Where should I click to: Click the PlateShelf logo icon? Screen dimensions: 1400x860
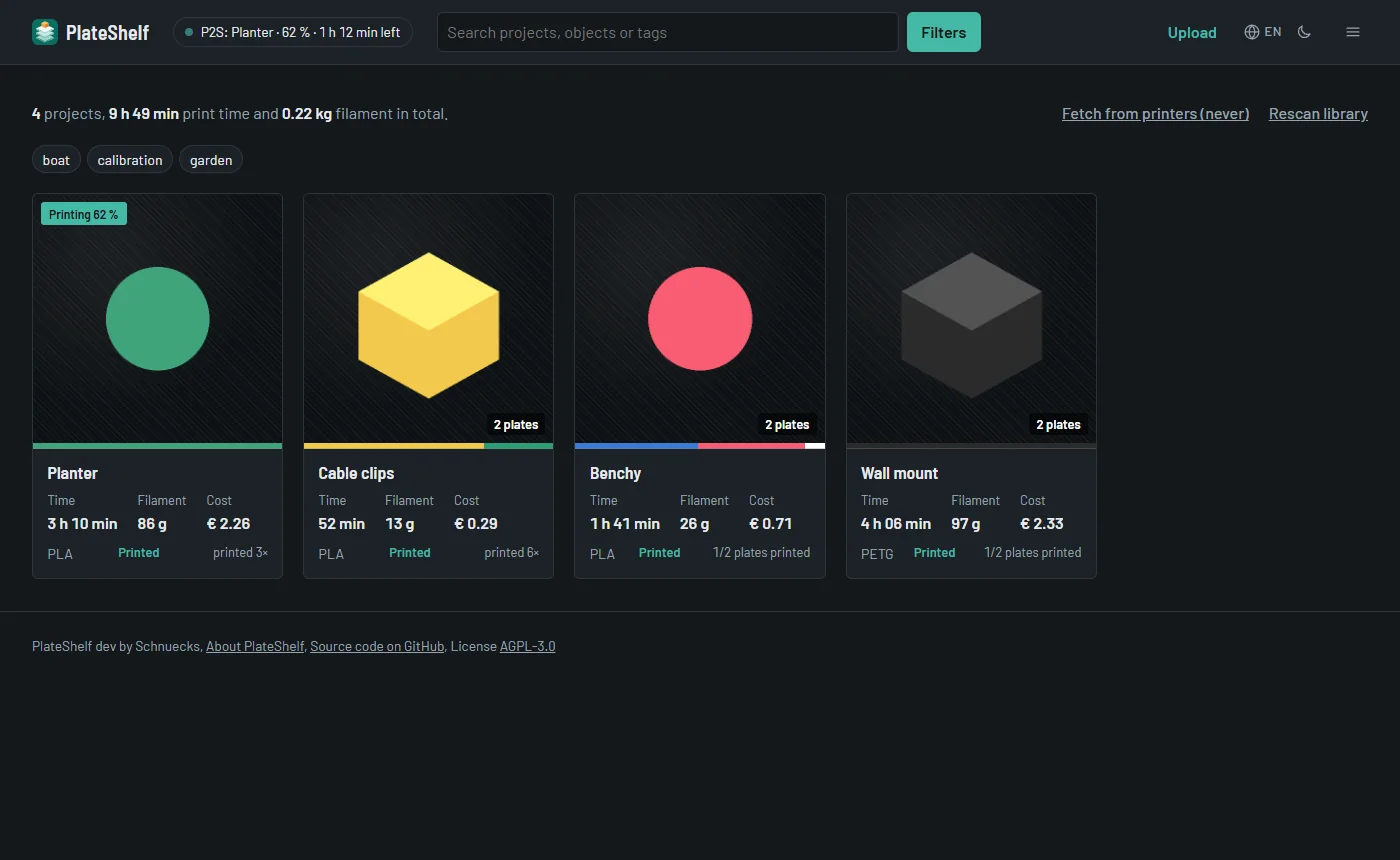pyautogui.click(x=45, y=32)
